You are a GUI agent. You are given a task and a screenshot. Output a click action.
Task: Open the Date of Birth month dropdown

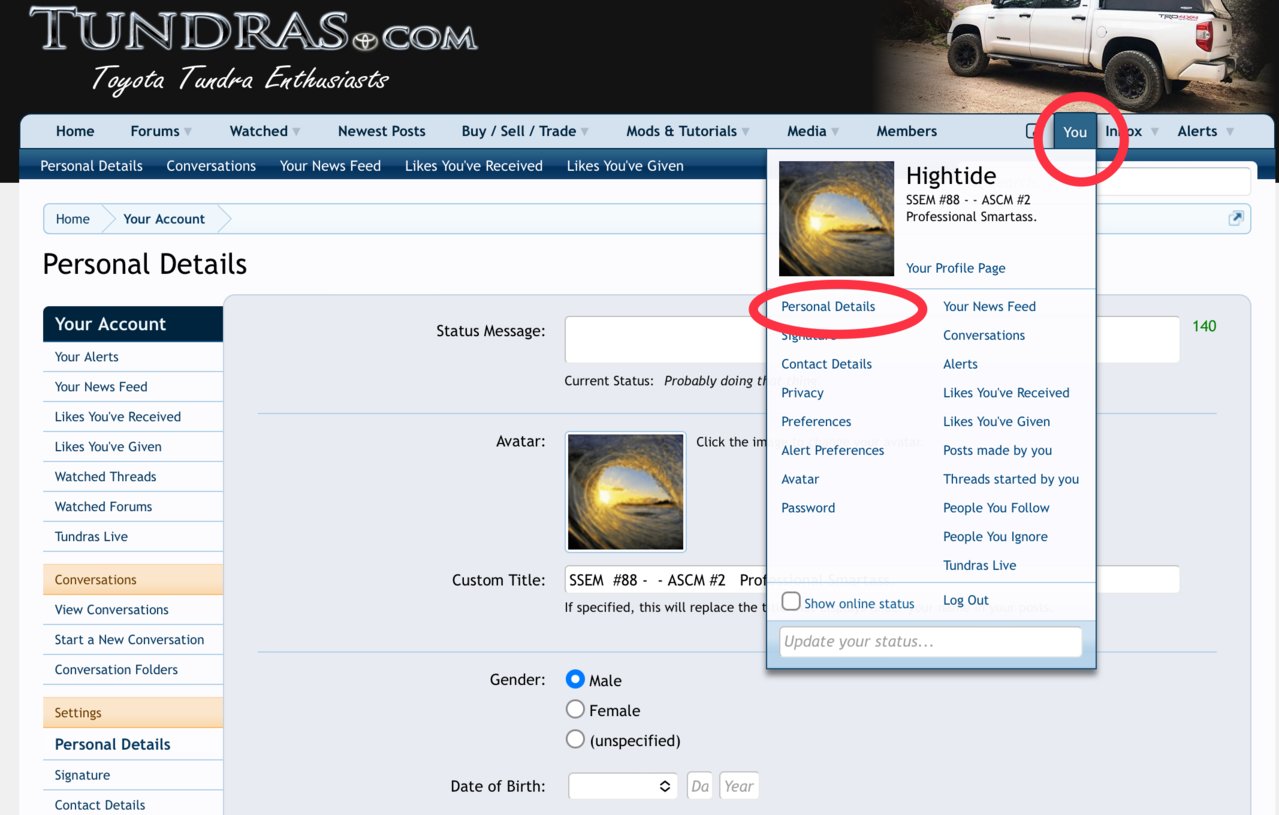coord(623,786)
